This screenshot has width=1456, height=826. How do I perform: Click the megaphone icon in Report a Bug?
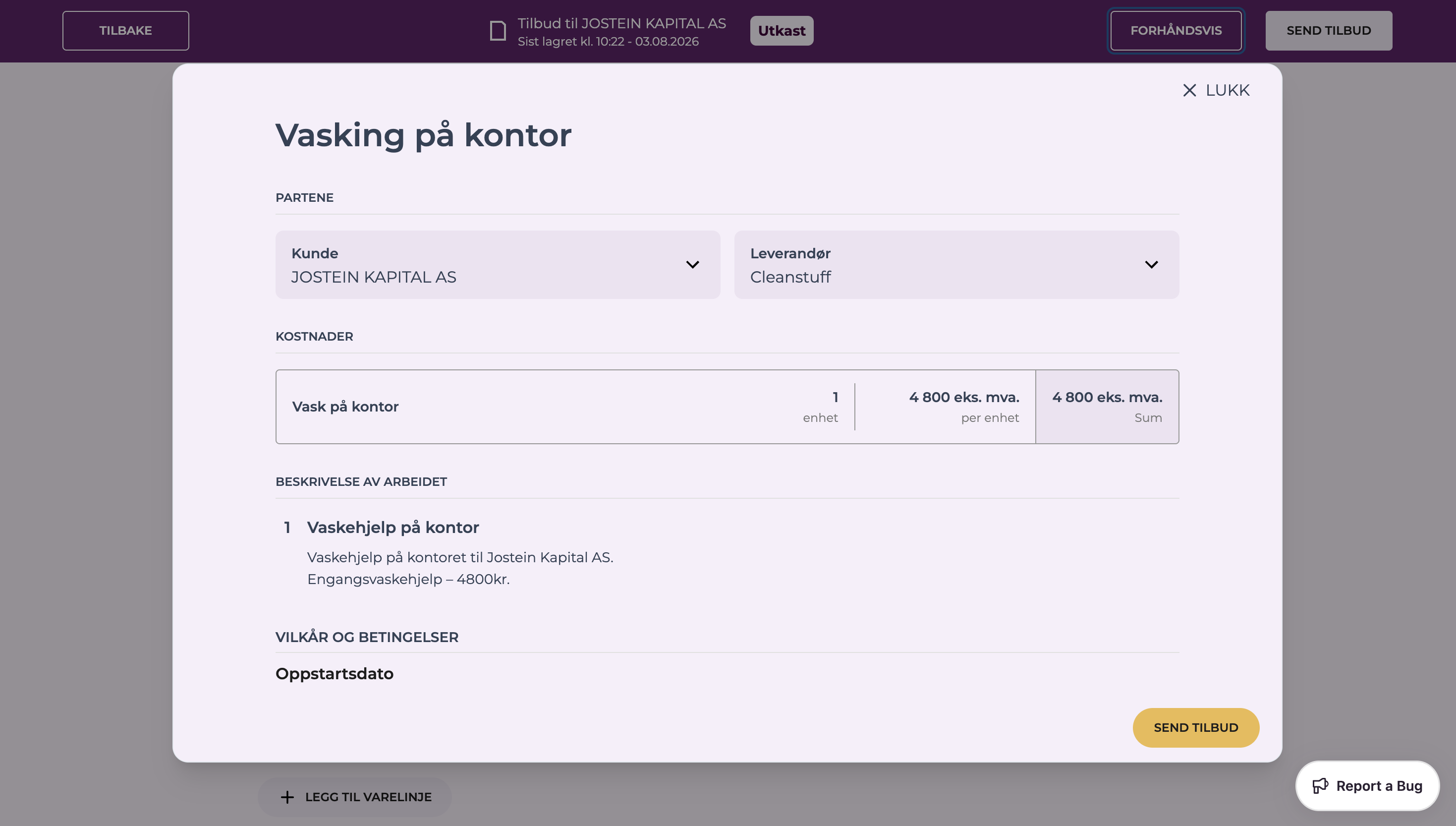(1320, 786)
